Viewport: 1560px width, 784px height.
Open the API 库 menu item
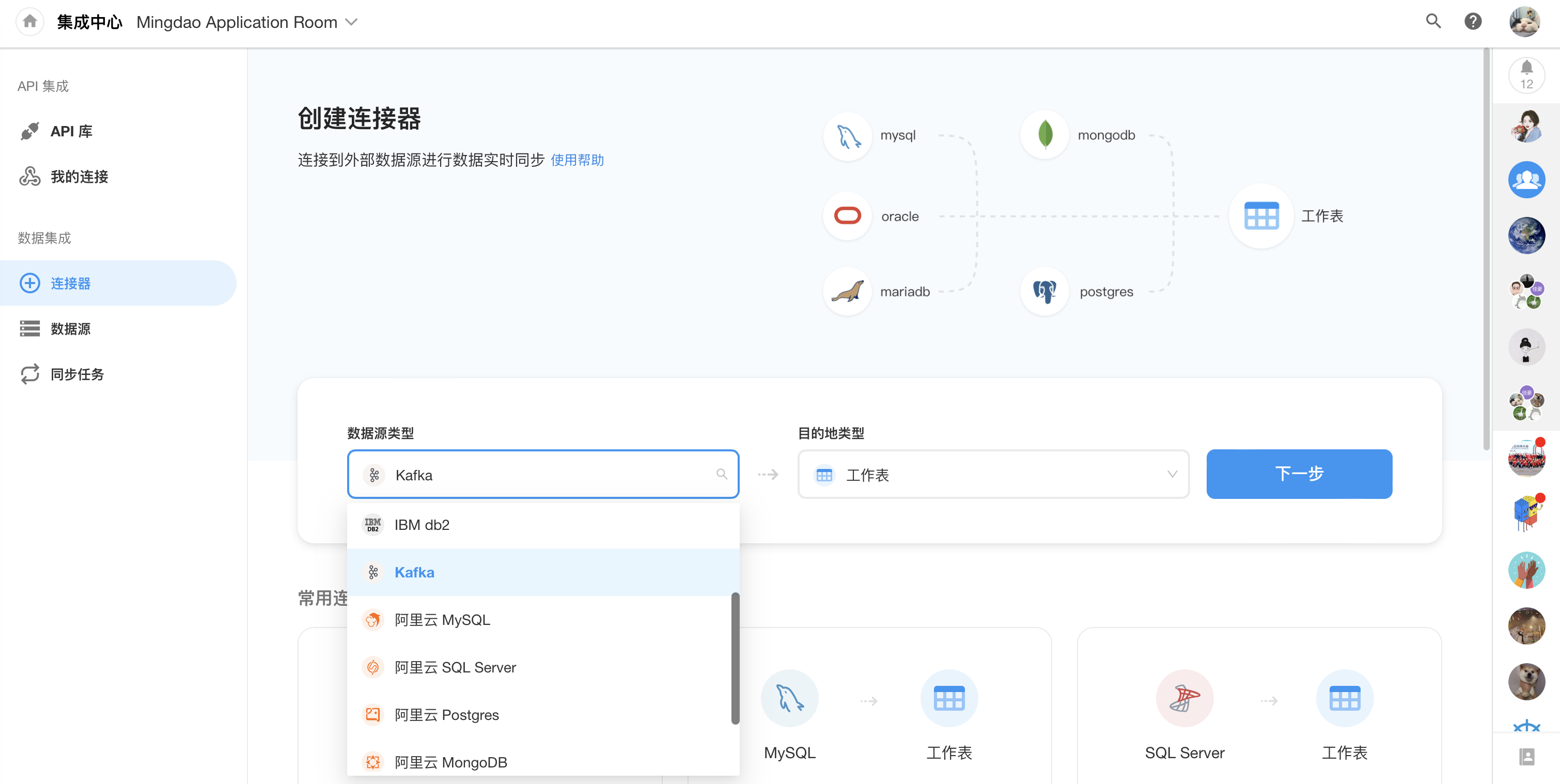click(x=71, y=131)
